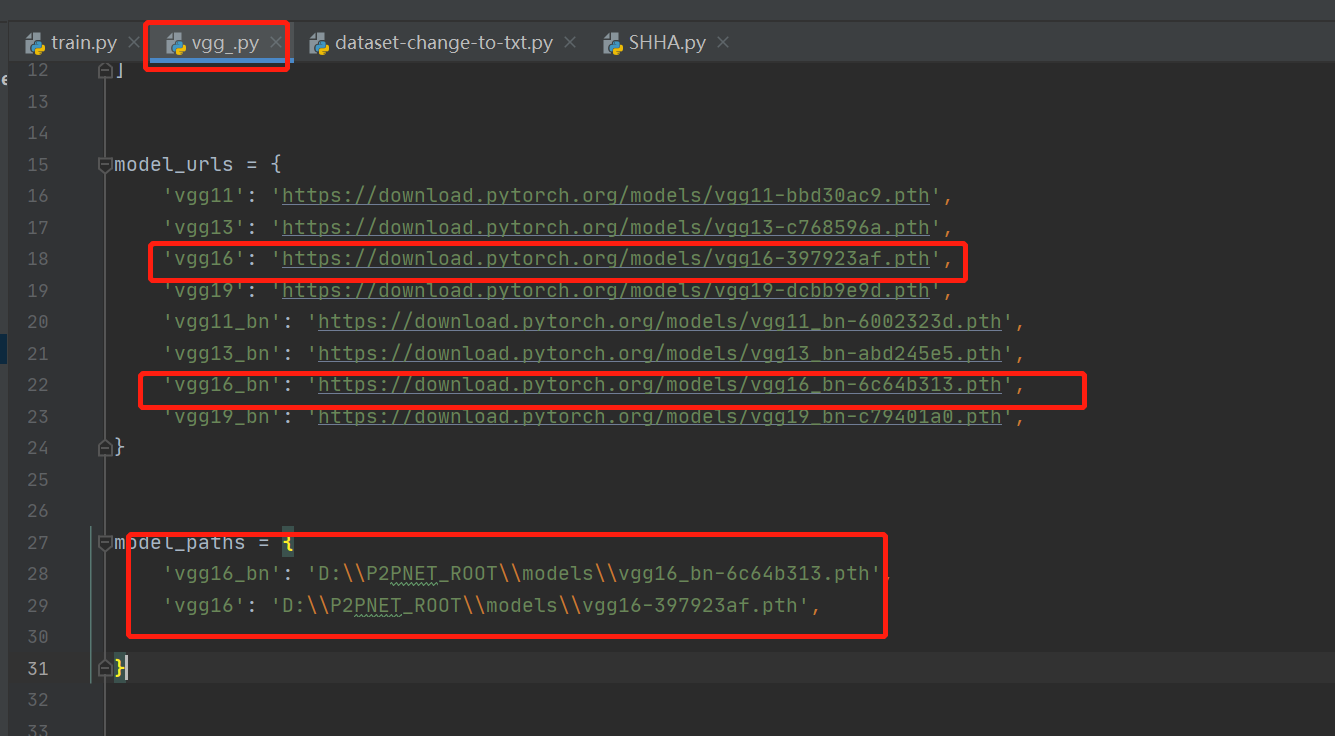Click the 'vgg16' key on line 29

coord(204,605)
